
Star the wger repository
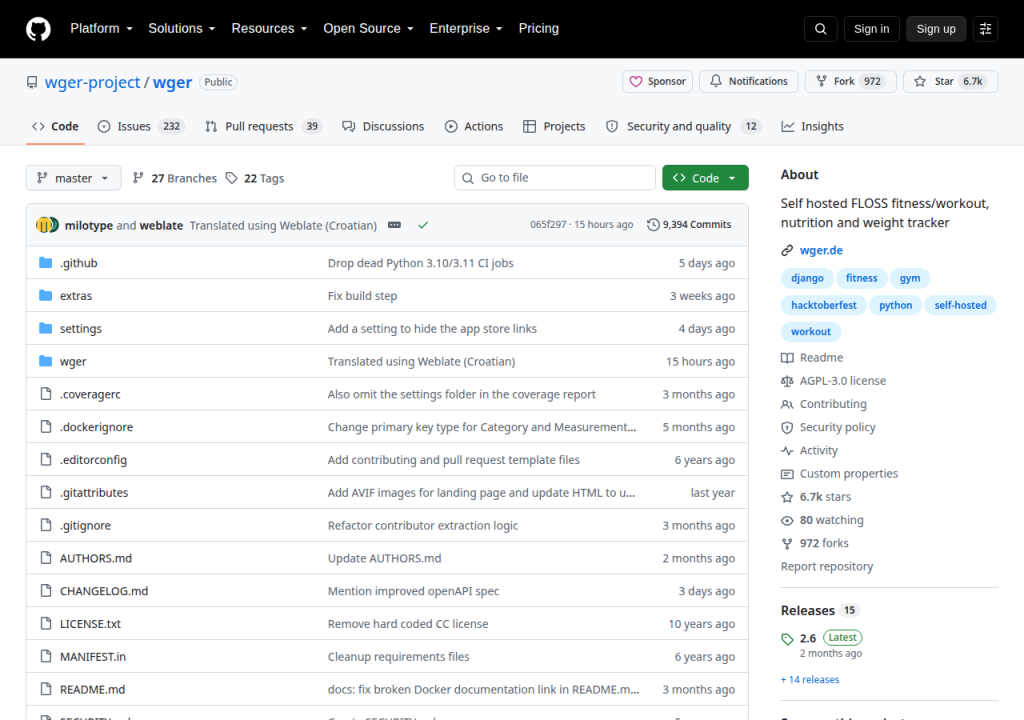click(950, 82)
